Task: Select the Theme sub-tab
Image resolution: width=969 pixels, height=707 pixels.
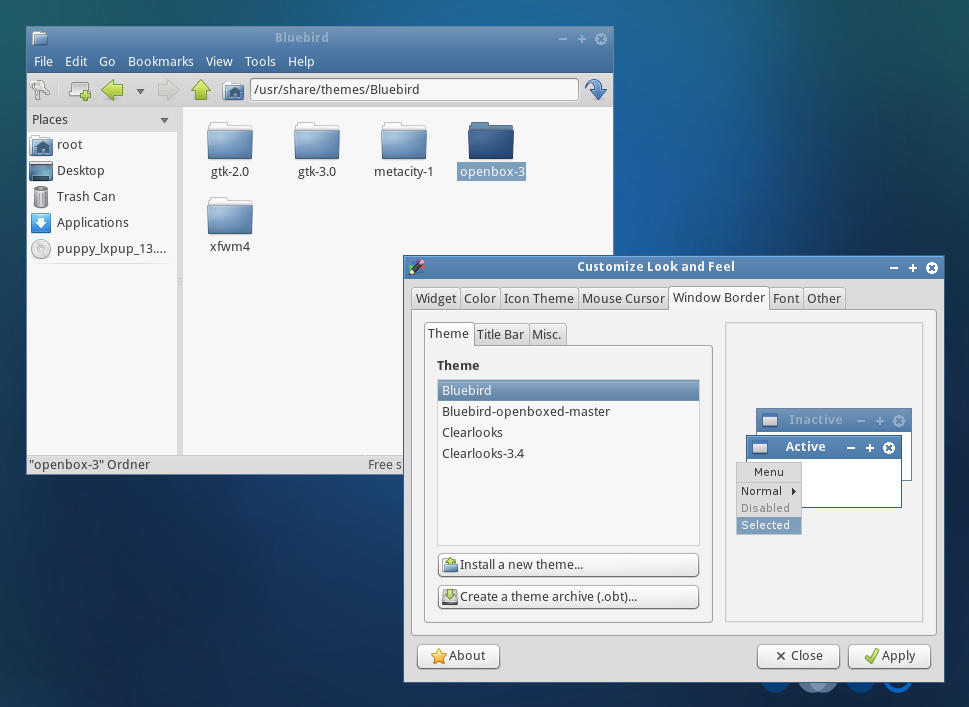Action: click(448, 334)
